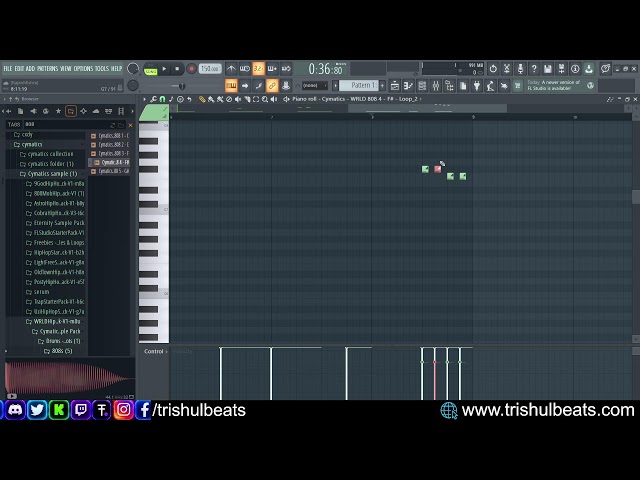Open the project picker icon
Image resolution: width=640 pixels, height=480 pixels.
[x=463, y=86]
